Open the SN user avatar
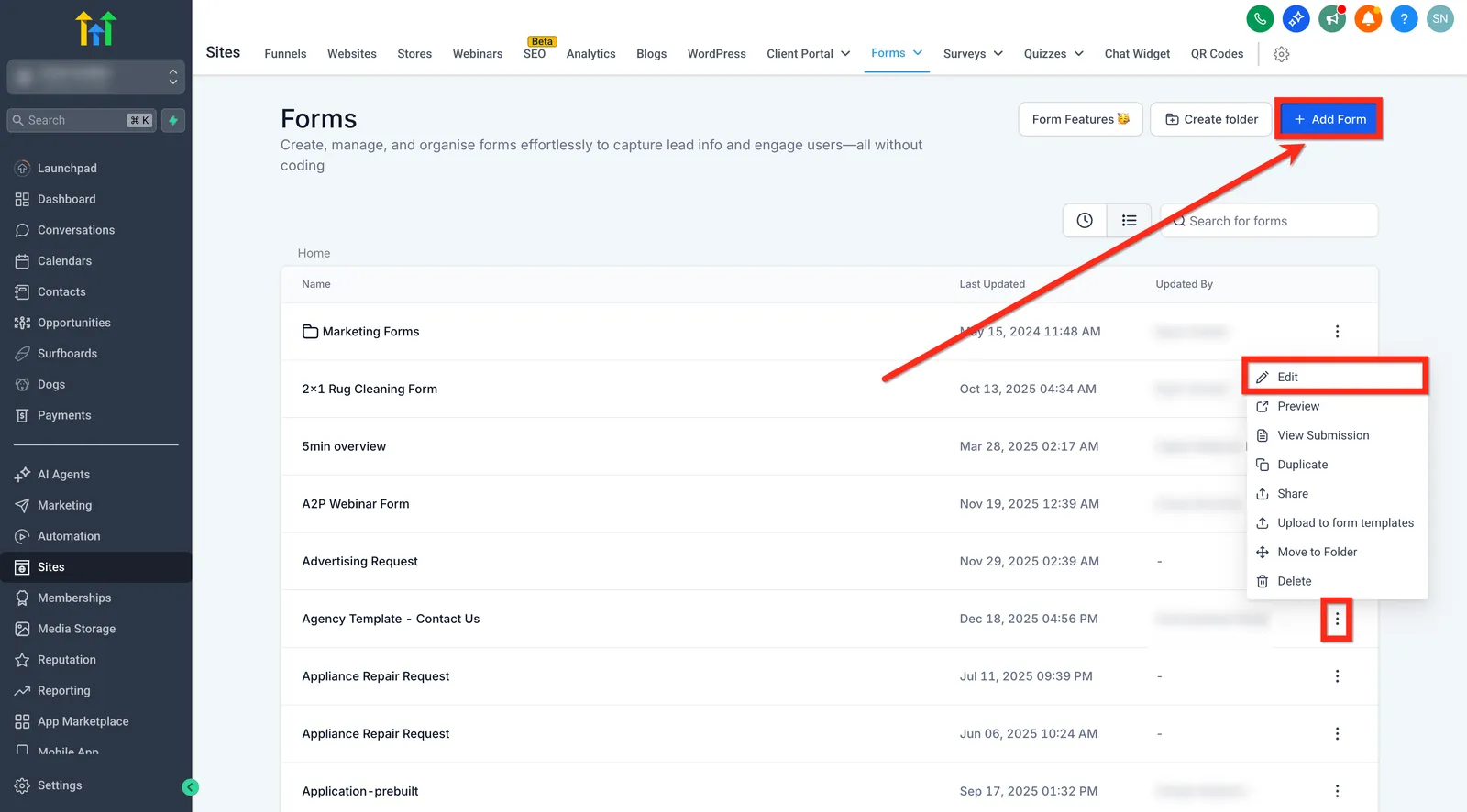 point(1439,18)
